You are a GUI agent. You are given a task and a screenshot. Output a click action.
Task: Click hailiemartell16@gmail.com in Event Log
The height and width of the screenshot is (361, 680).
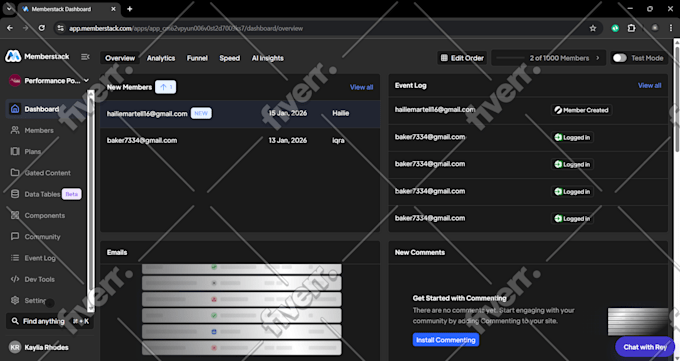coord(435,110)
